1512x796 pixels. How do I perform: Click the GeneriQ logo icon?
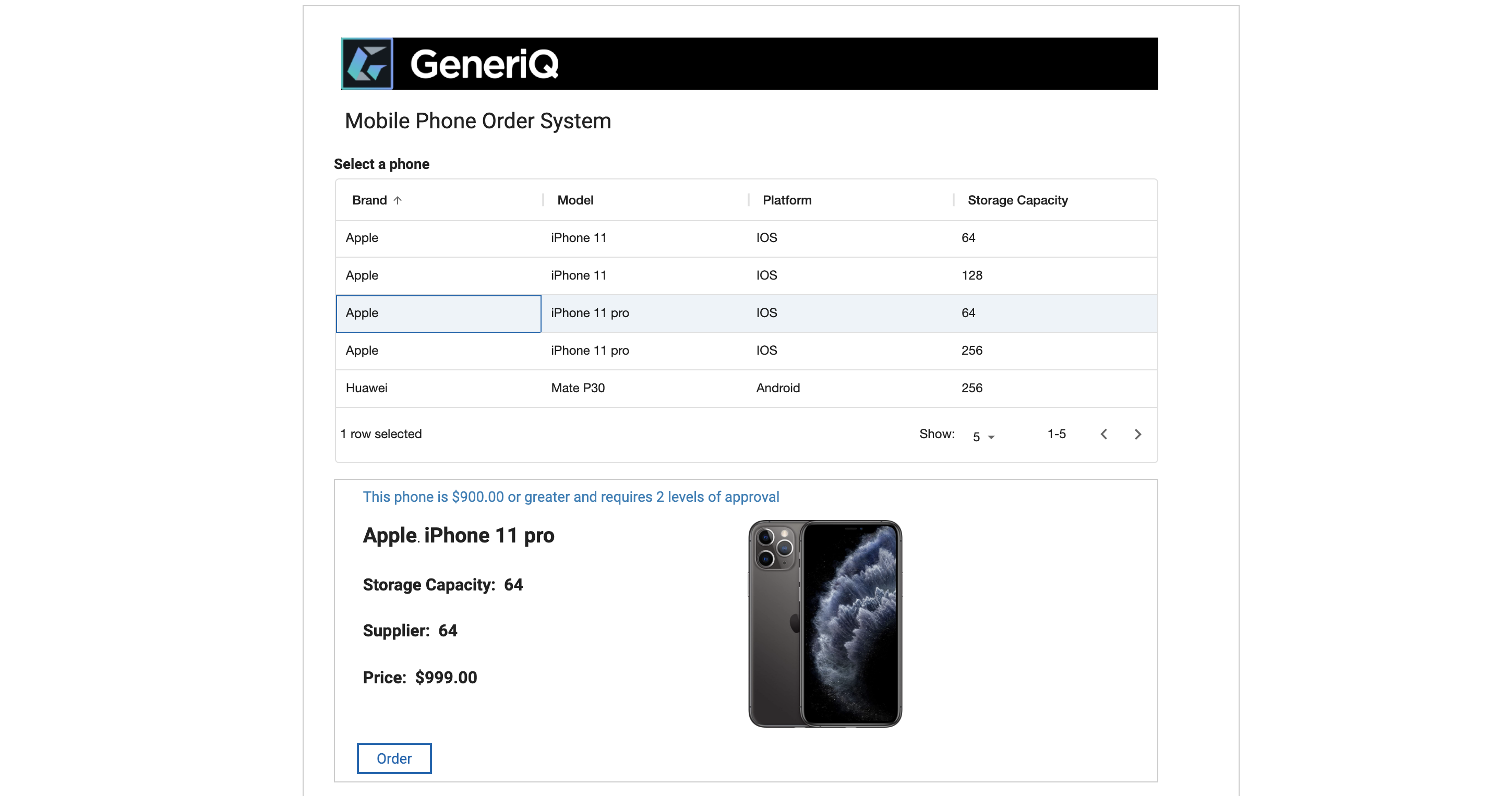(367, 64)
